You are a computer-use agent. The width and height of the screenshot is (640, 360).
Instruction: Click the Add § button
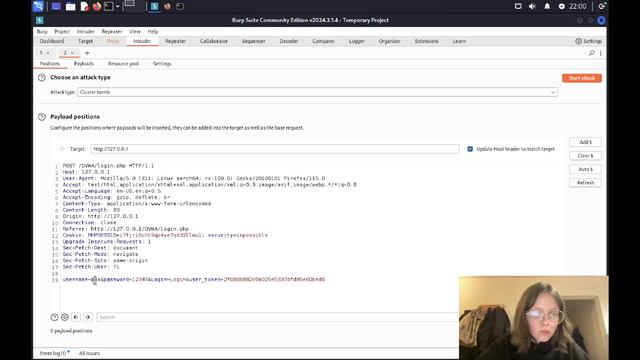[x=585, y=142]
